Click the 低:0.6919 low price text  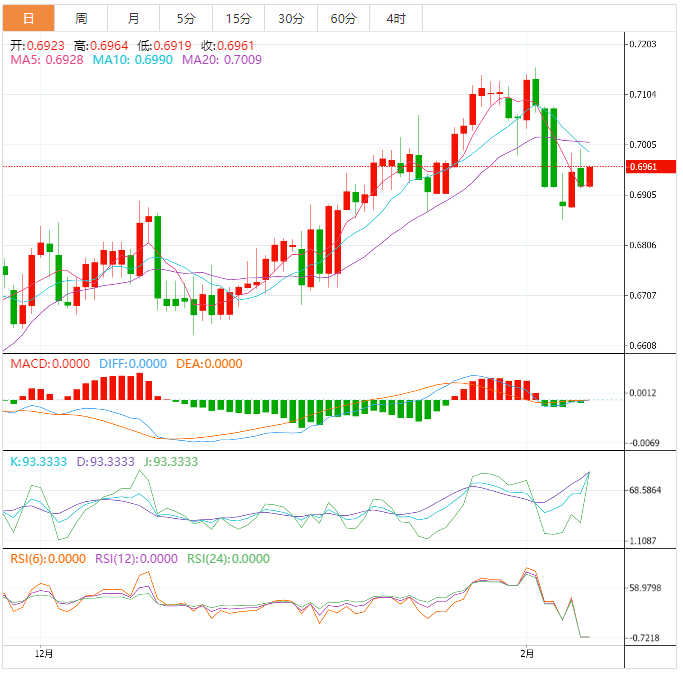[165, 46]
